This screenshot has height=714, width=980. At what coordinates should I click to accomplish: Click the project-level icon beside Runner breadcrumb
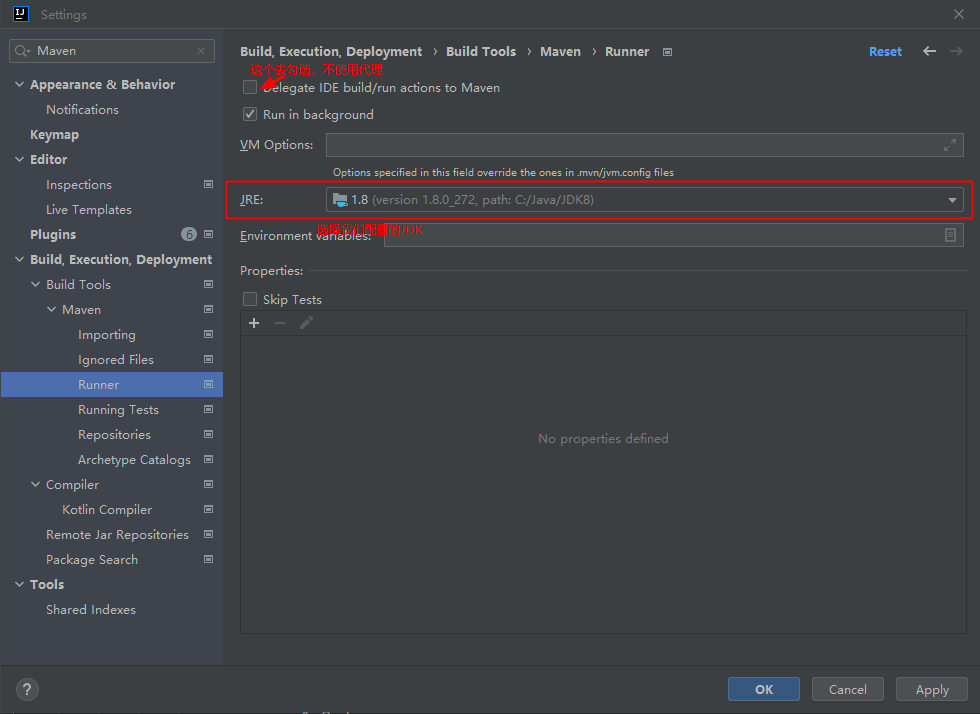(668, 52)
